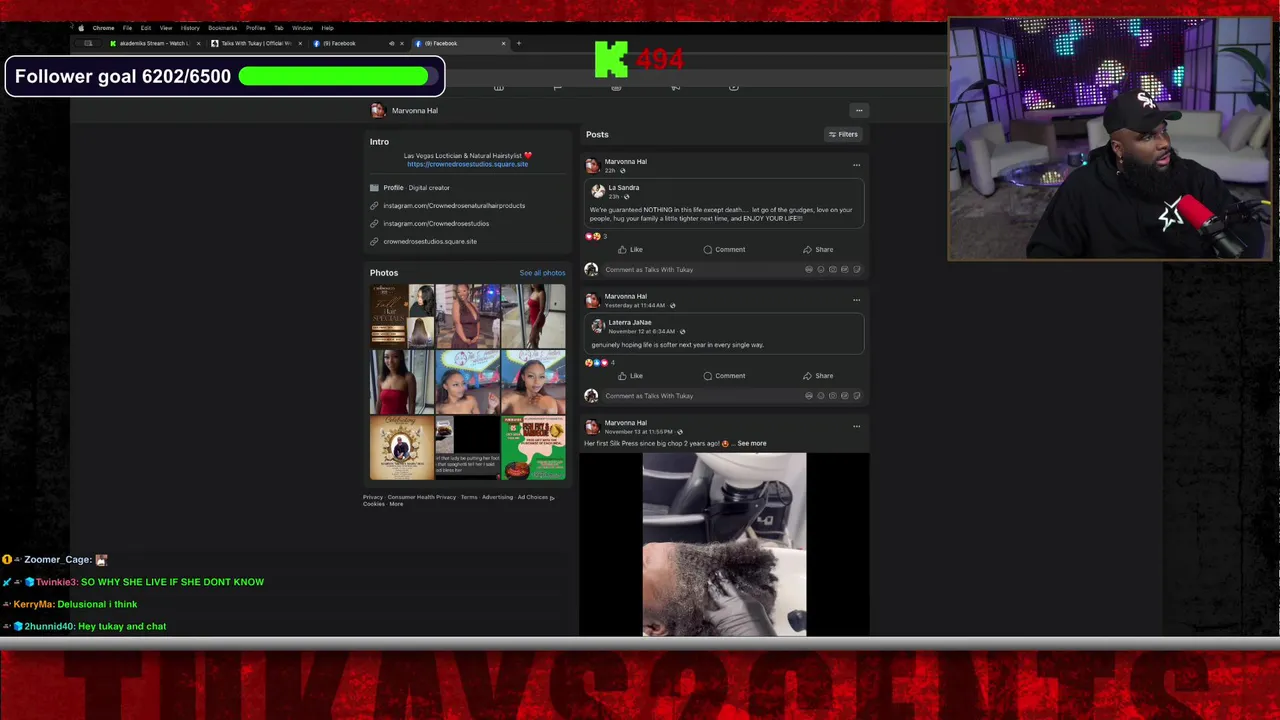Attach photo icon in first comment box
The height and width of the screenshot is (720, 1280).
(x=833, y=269)
